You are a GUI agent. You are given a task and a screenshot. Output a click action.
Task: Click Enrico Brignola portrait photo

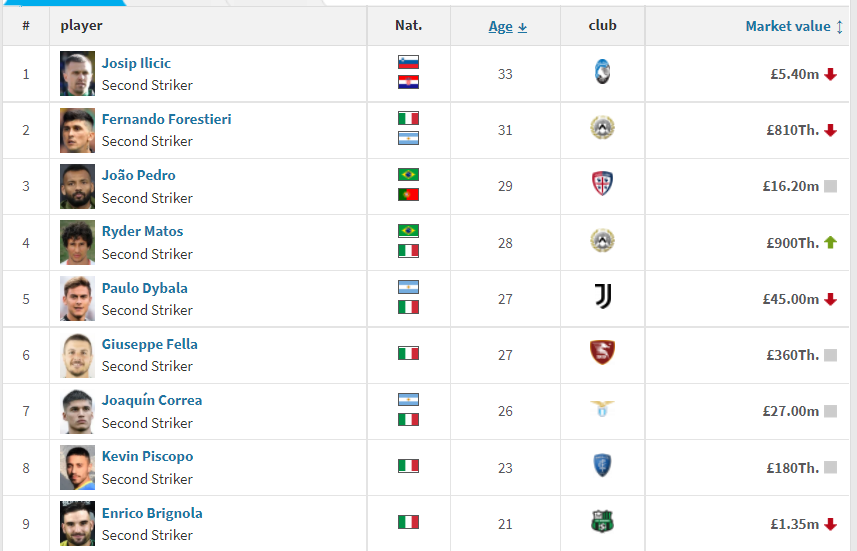(x=77, y=523)
